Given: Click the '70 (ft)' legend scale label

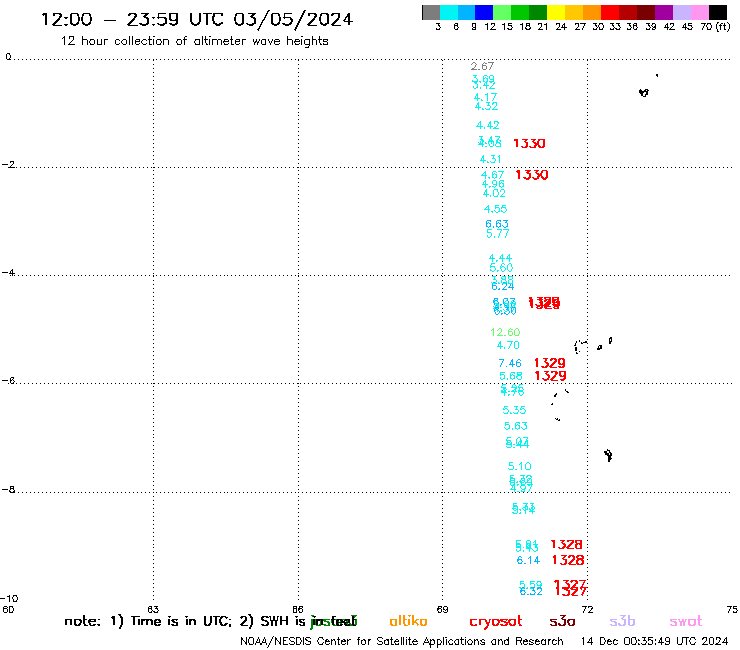Looking at the screenshot, I should [x=715, y=26].
